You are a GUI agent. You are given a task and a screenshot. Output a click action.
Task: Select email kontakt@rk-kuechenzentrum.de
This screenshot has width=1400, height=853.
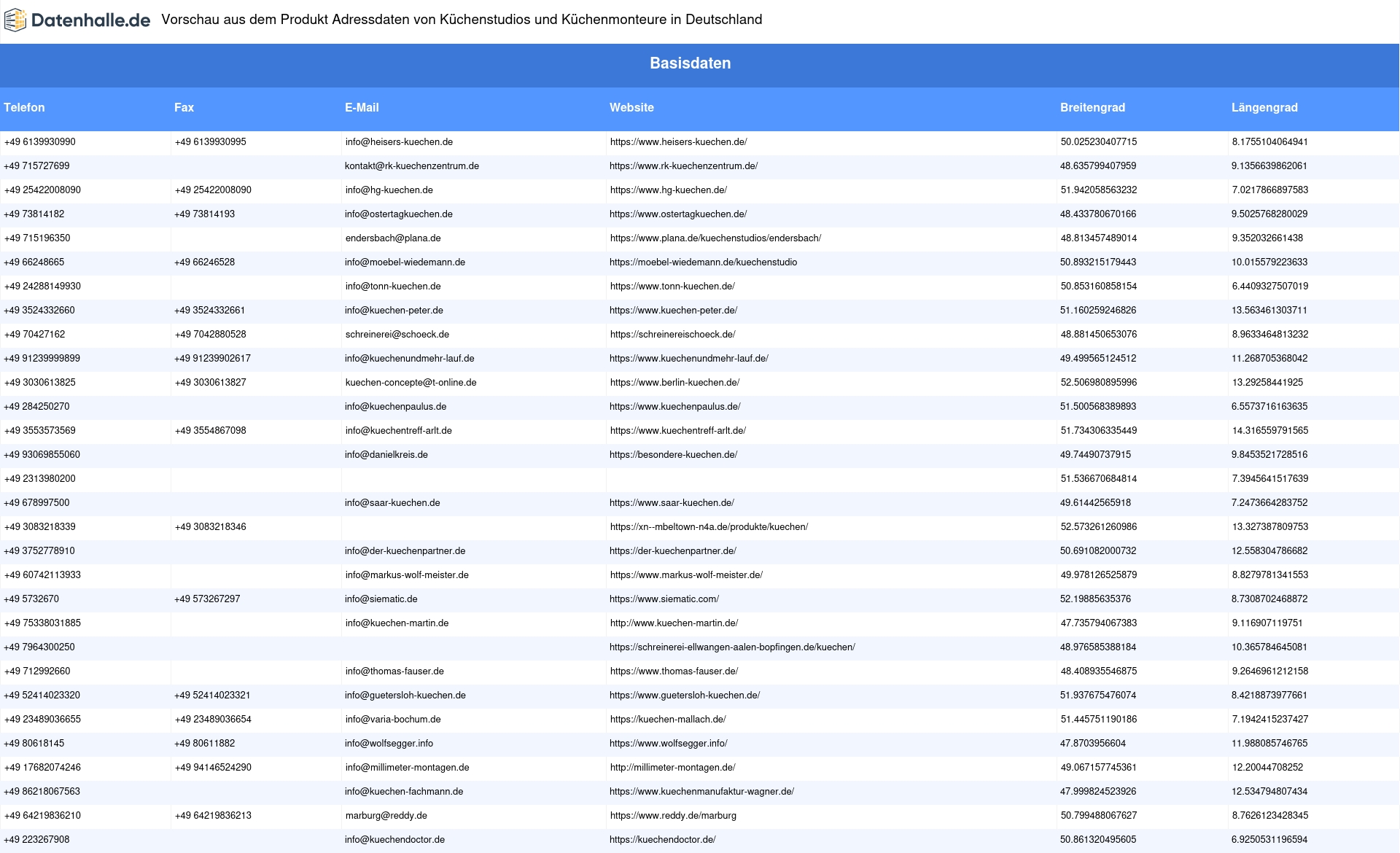(412, 166)
